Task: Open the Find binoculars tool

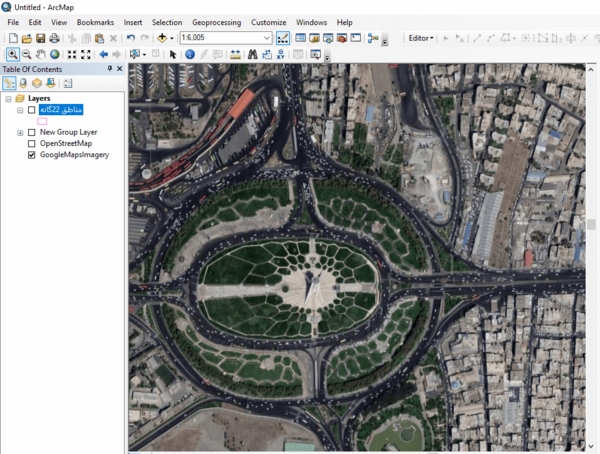Action: click(252, 54)
